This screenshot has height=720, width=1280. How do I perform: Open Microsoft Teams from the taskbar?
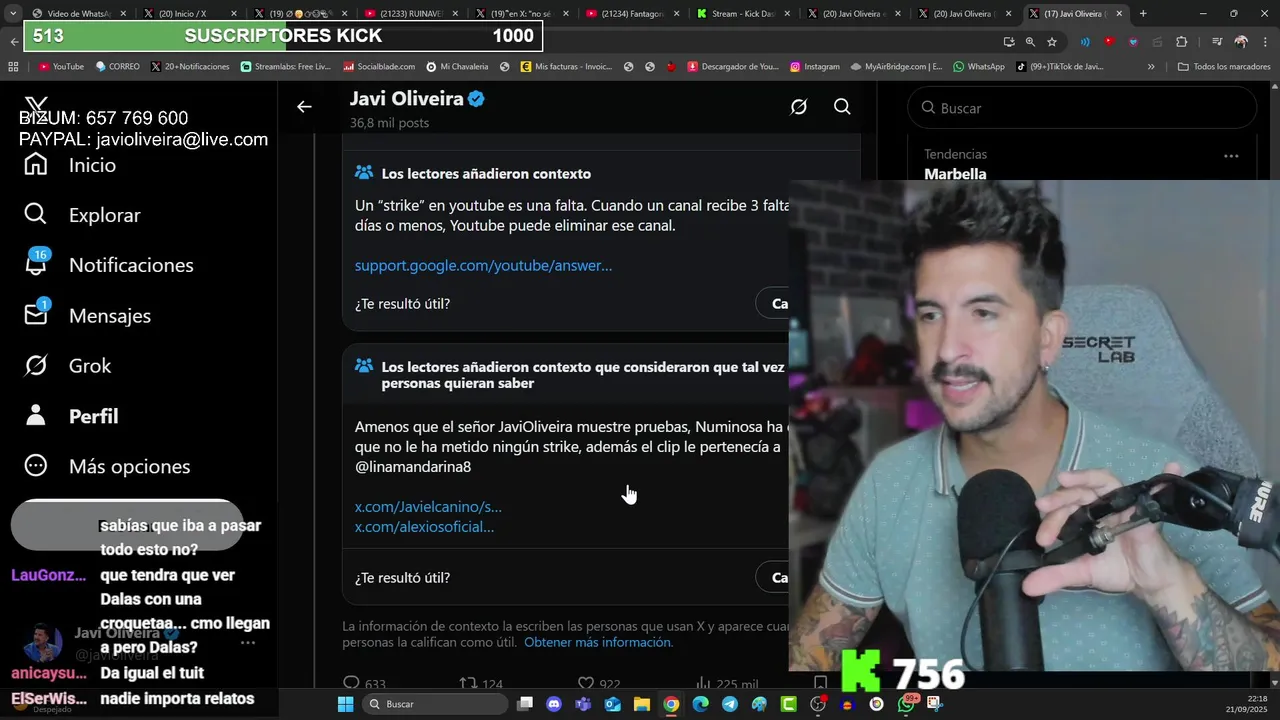(583, 704)
